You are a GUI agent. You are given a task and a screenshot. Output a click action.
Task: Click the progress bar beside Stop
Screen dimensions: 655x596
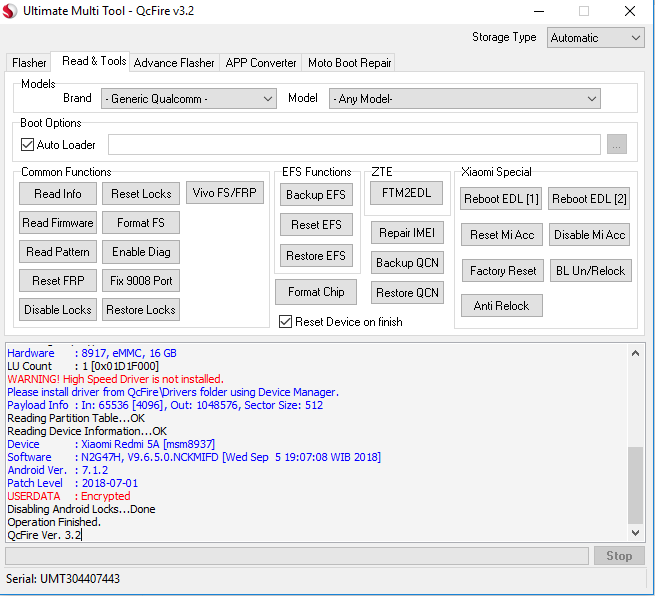point(297,556)
